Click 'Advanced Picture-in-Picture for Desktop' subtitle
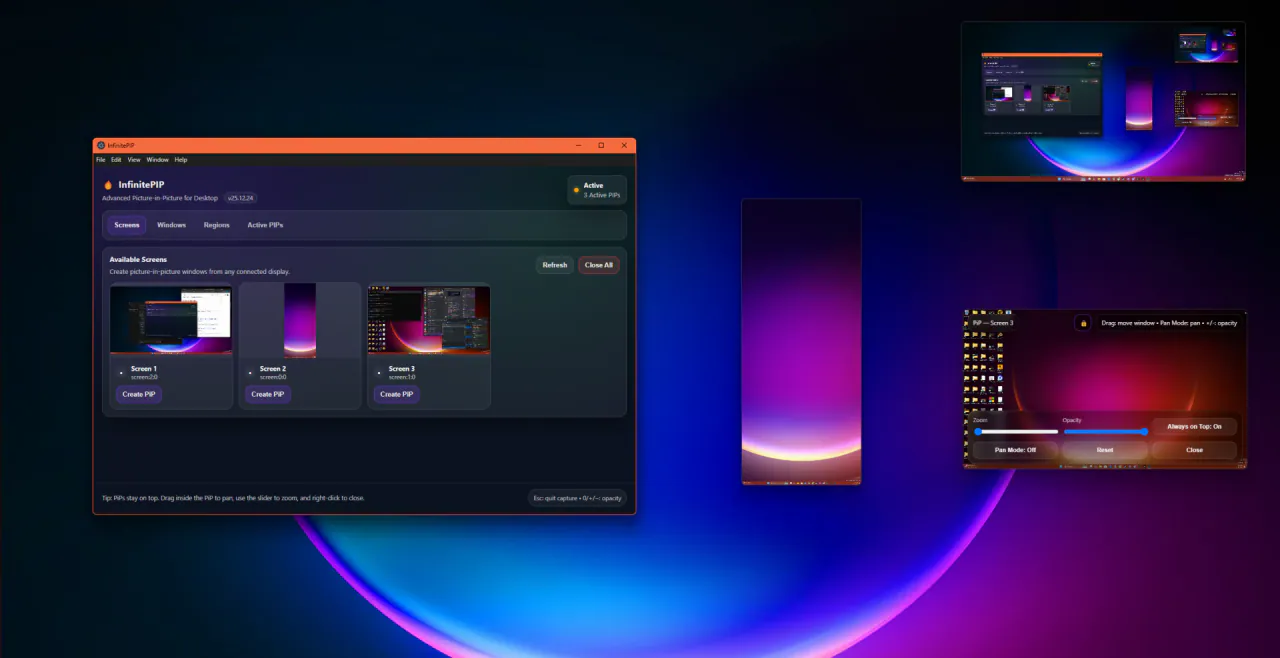 160,198
